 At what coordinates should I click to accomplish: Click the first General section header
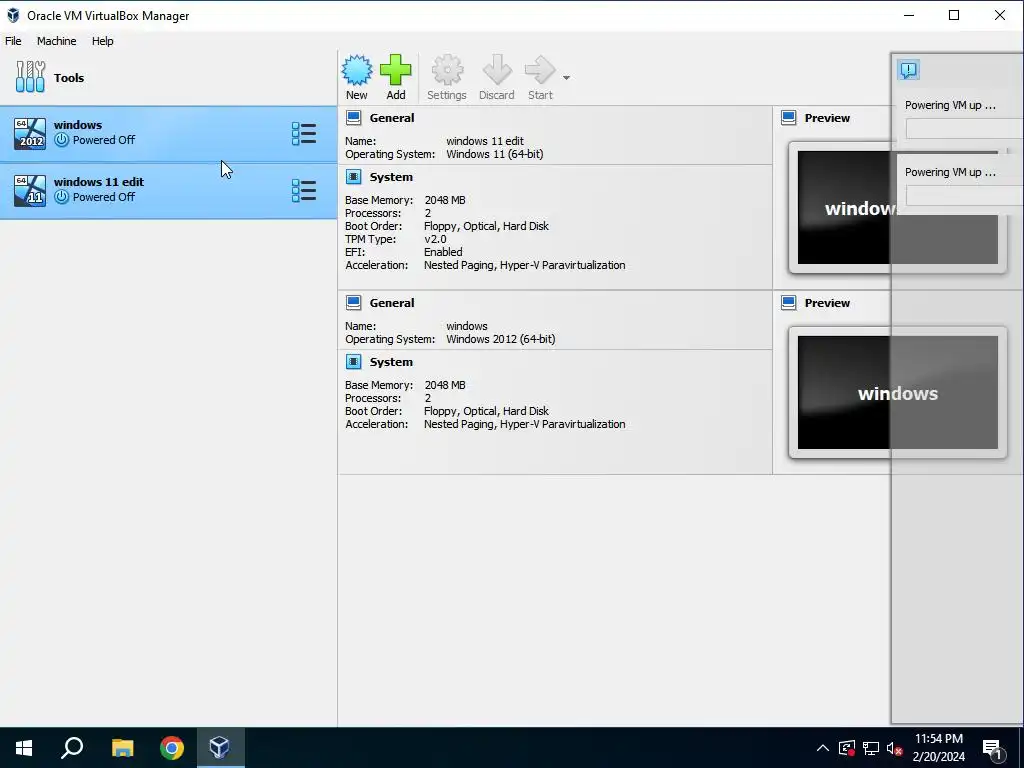(x=392, y=118)
